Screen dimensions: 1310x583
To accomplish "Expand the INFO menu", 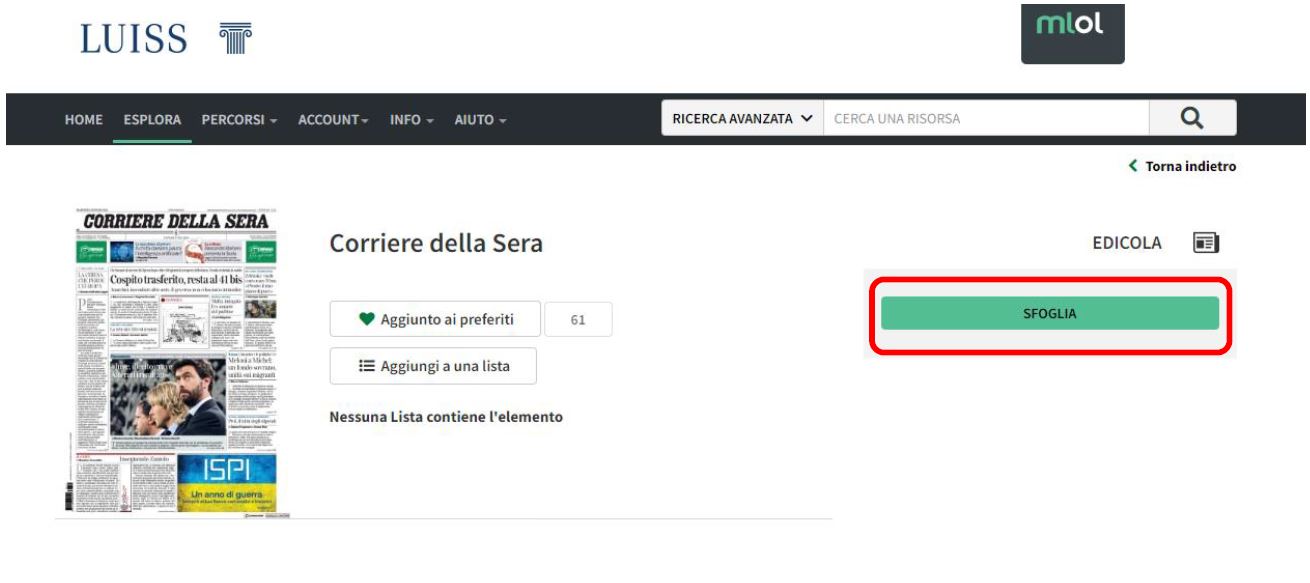I will (x=411, y=119).
